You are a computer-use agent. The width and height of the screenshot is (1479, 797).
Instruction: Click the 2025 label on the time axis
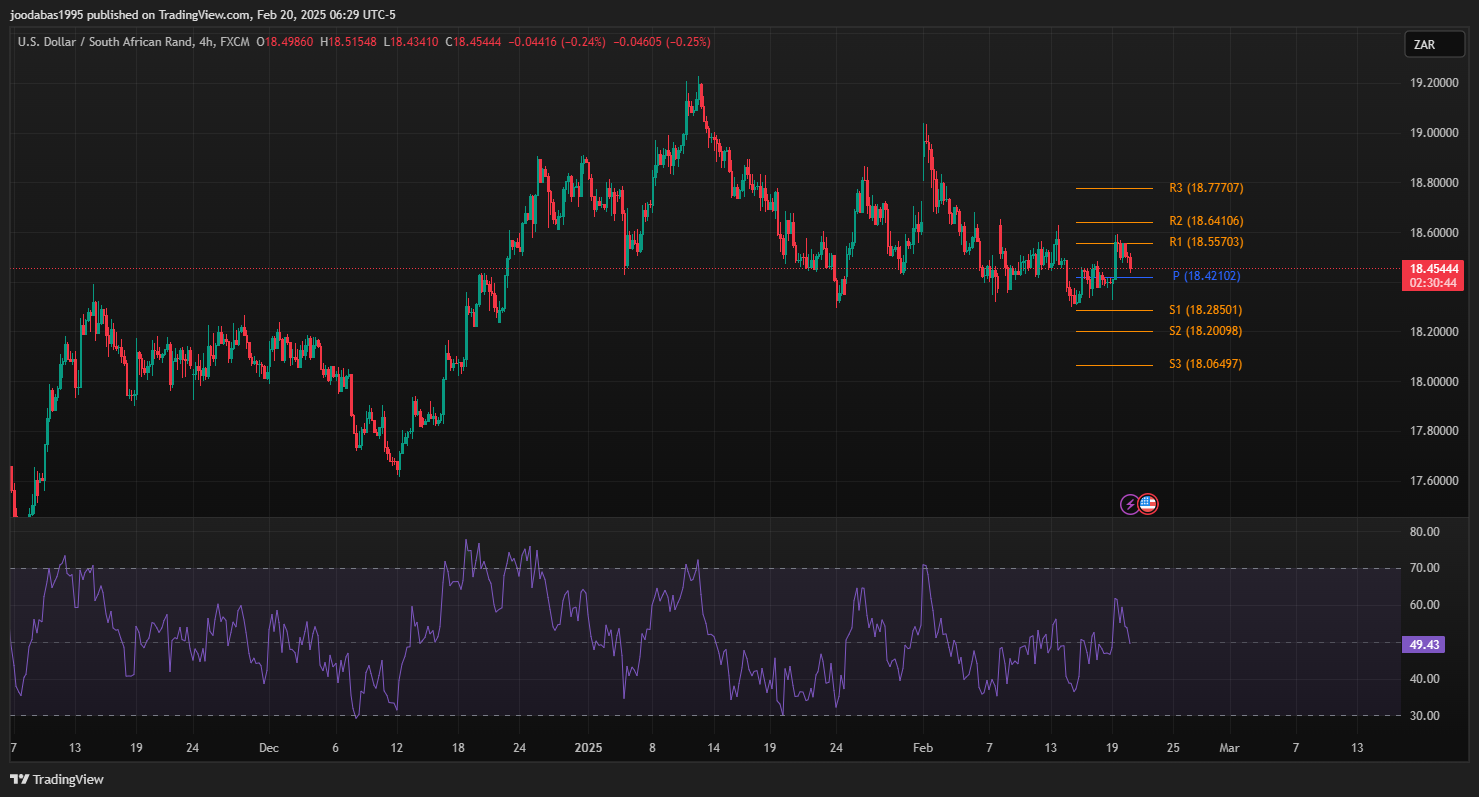(589, 747)
